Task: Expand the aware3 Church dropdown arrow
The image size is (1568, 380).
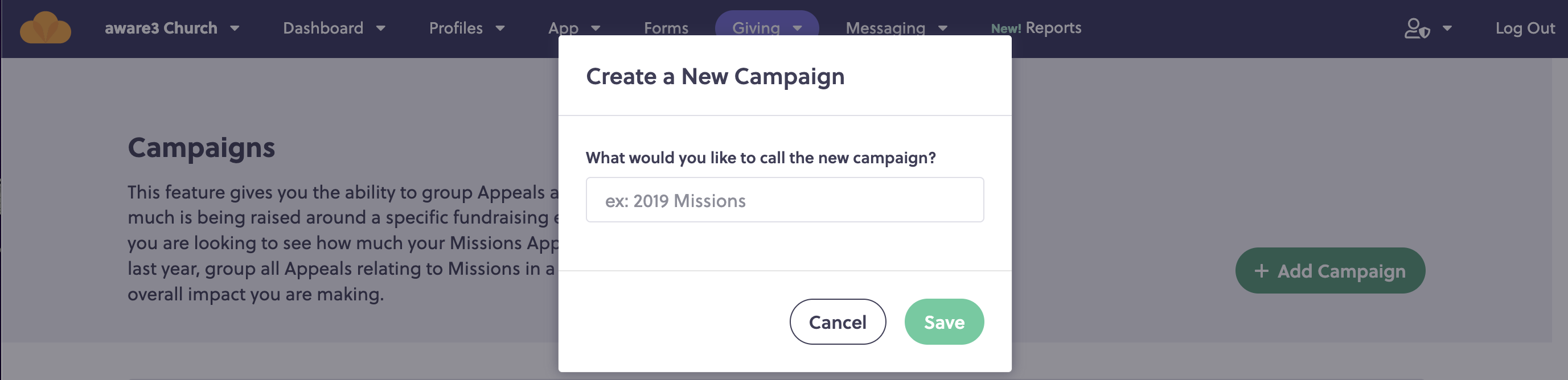Action: click(x=235, y=28)
